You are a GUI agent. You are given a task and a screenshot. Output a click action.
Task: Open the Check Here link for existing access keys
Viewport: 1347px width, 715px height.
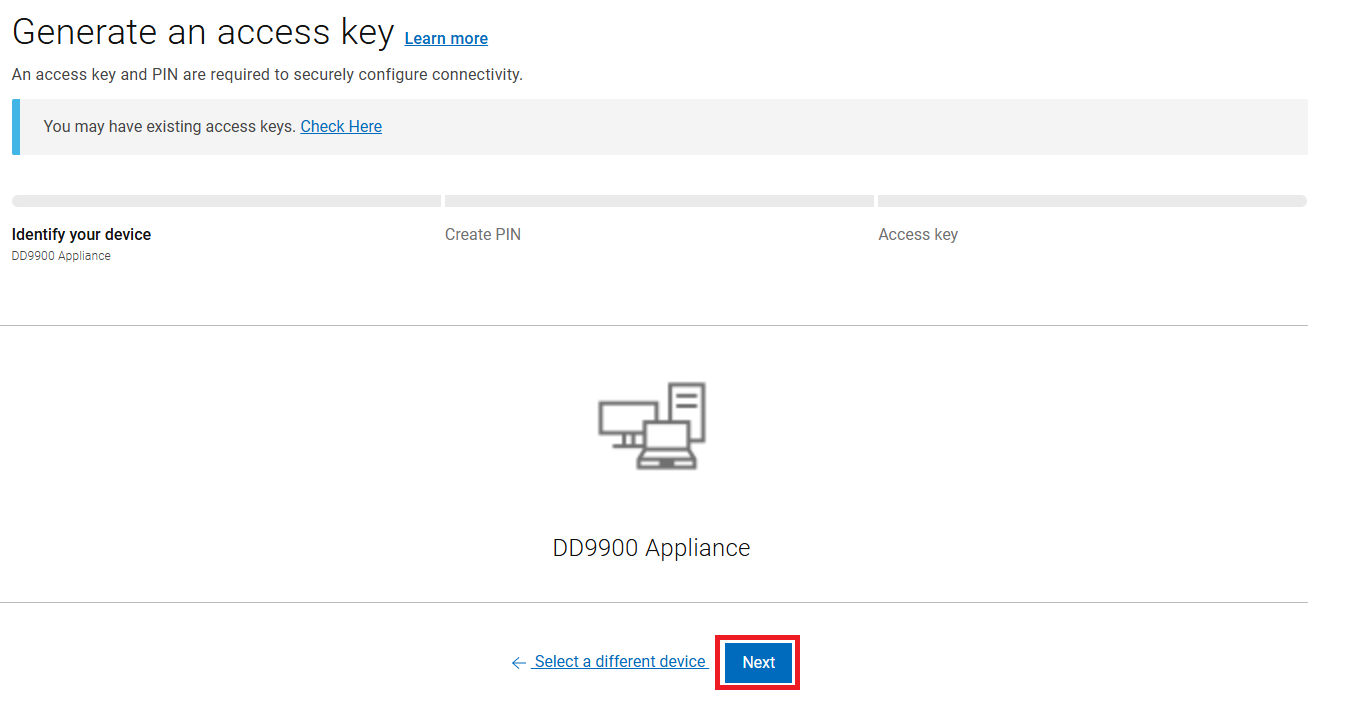click(341, 126)
